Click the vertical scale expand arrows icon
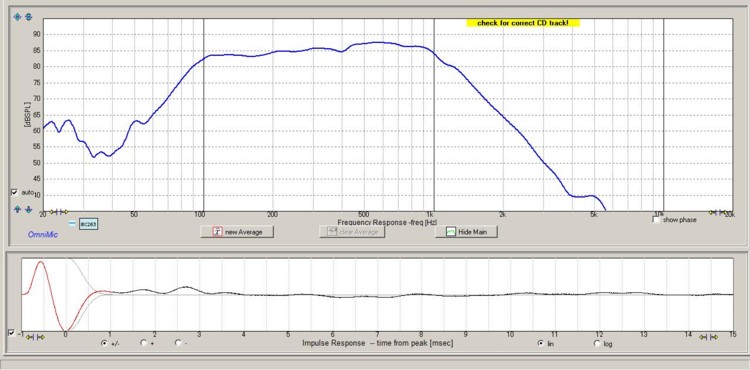Image resolution: width=750 pixels, height=370 pixels. tap(17, 17)
